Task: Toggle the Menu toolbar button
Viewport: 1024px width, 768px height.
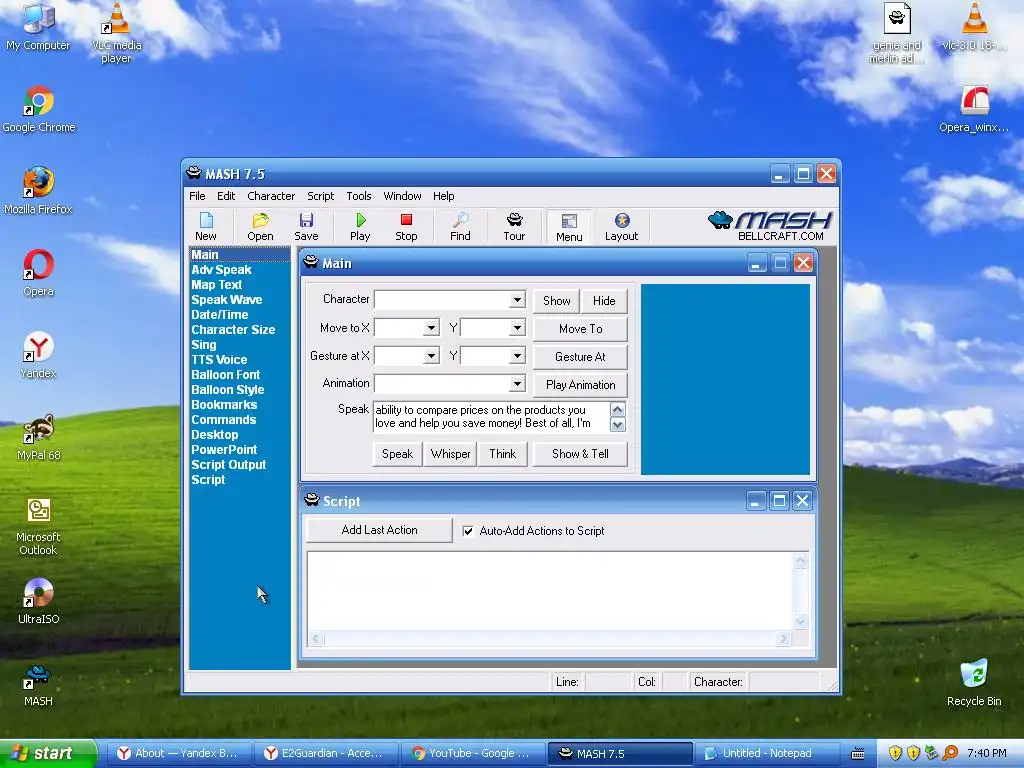Action: click(569, 227)
